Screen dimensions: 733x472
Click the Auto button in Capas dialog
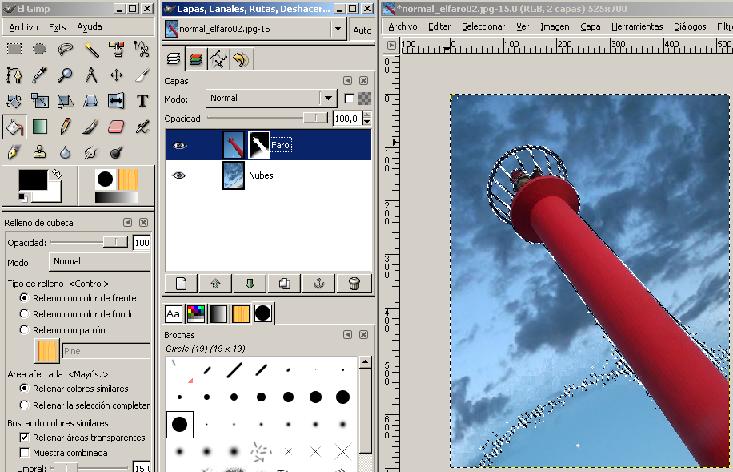362,30
